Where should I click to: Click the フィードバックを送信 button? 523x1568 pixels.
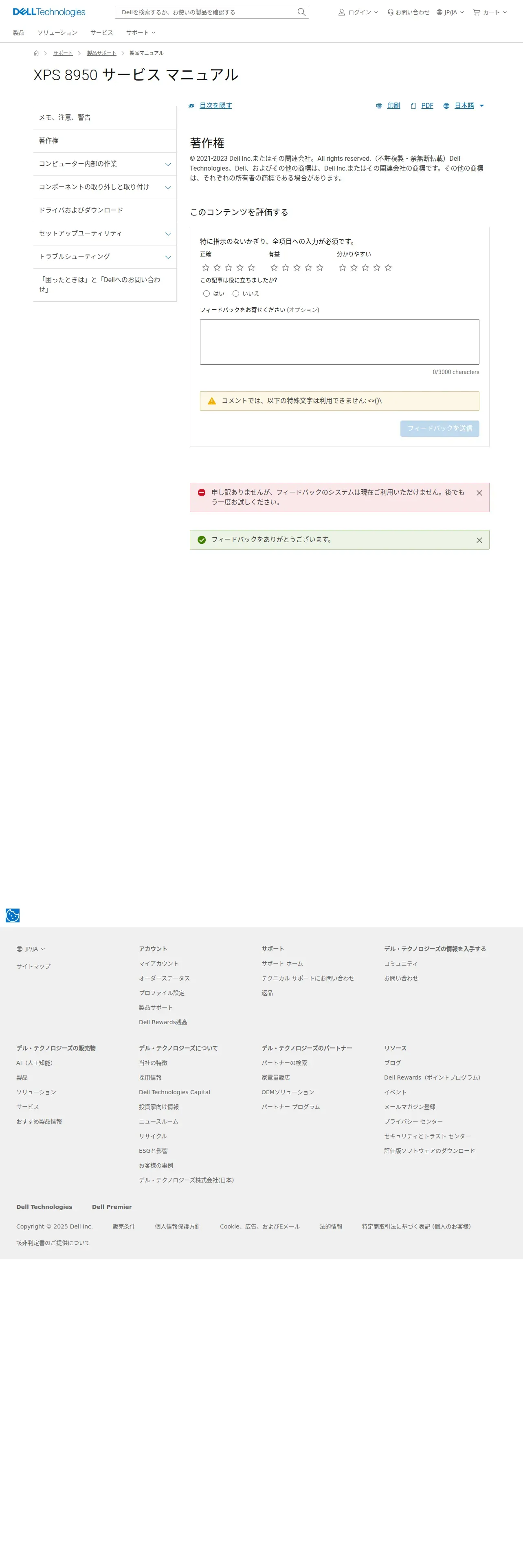[x=439, y=429]
